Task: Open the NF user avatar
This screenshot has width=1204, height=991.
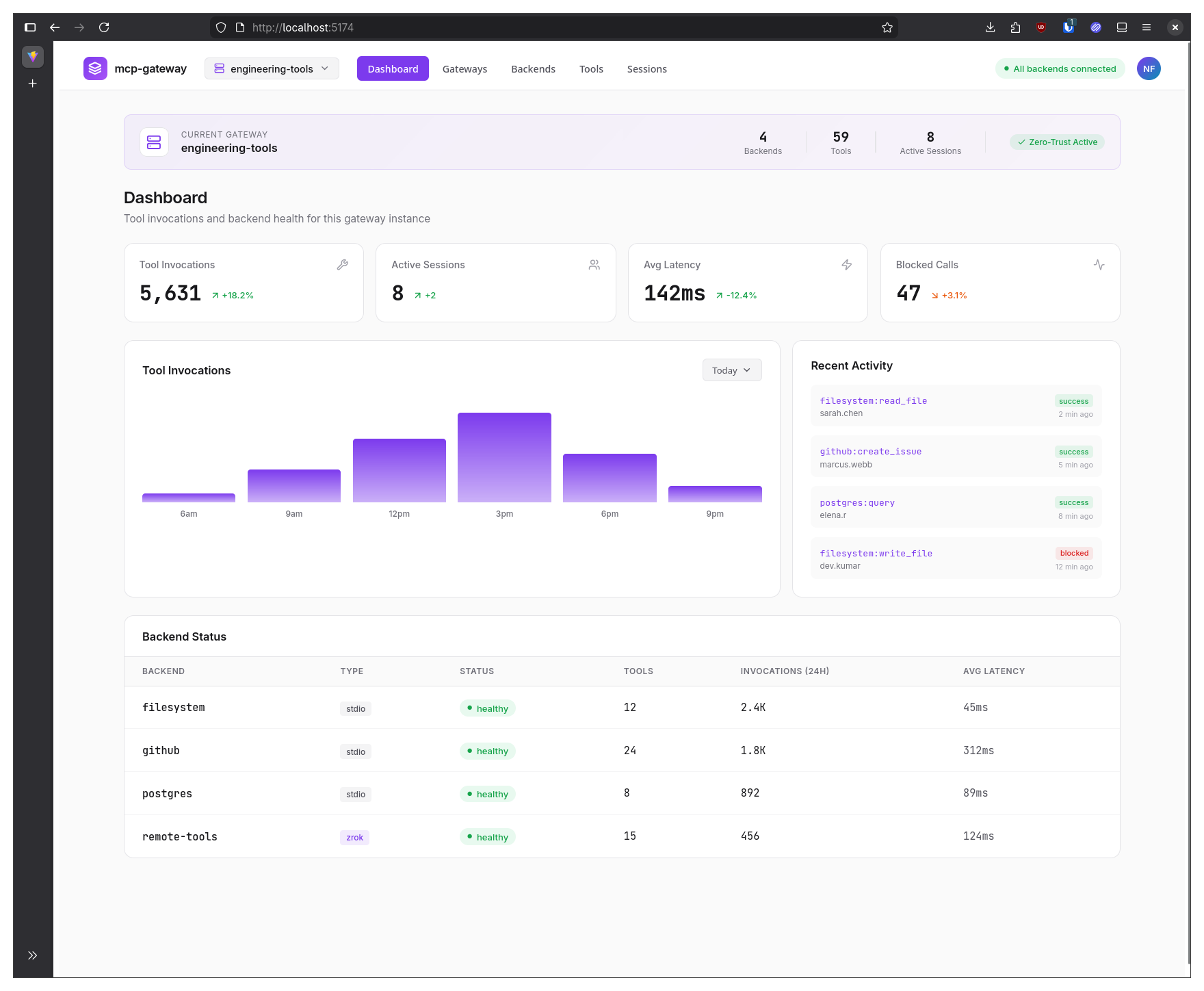Action: click(1149, 68)
